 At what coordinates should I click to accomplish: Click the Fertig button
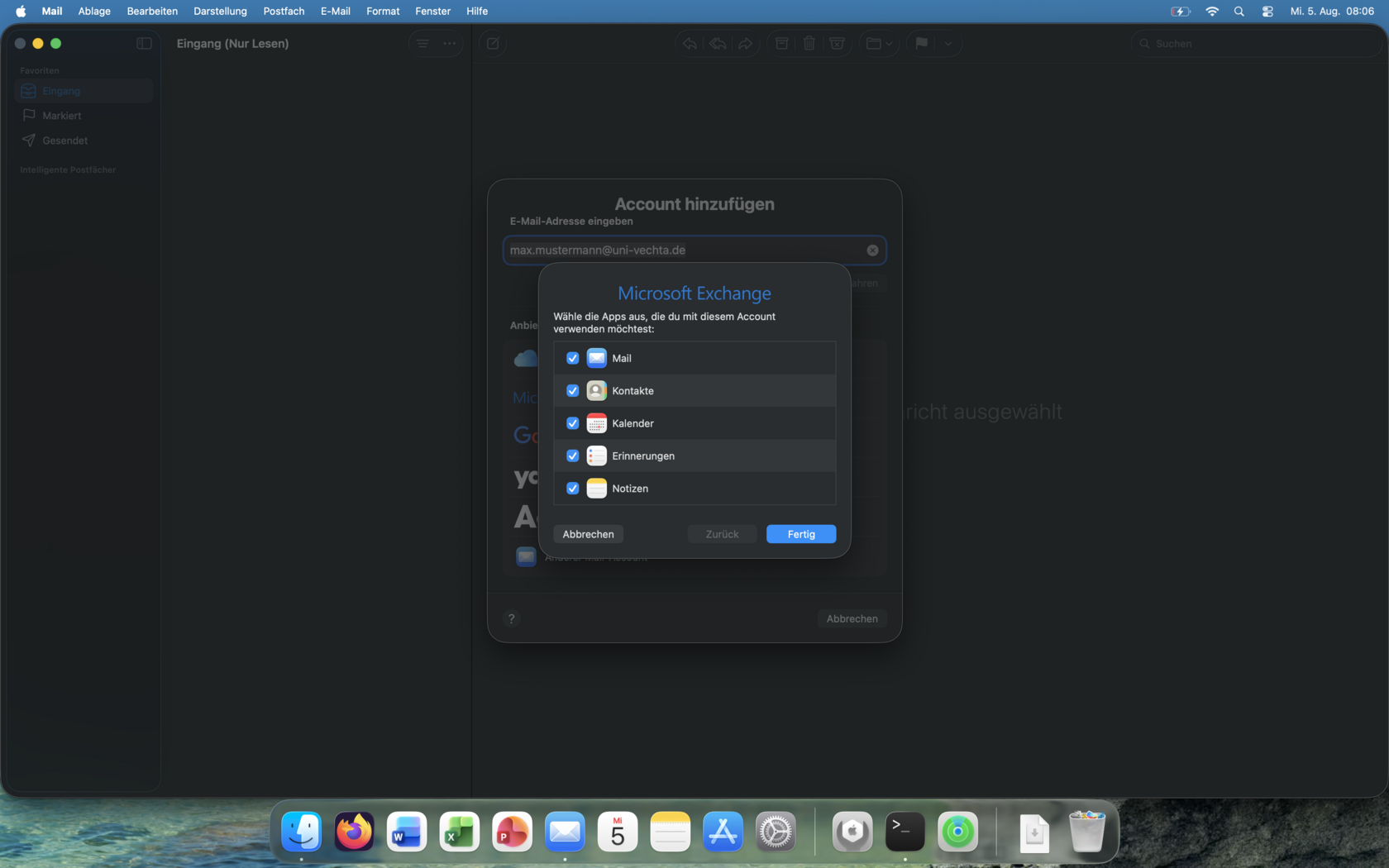click(x=801, y=534)
